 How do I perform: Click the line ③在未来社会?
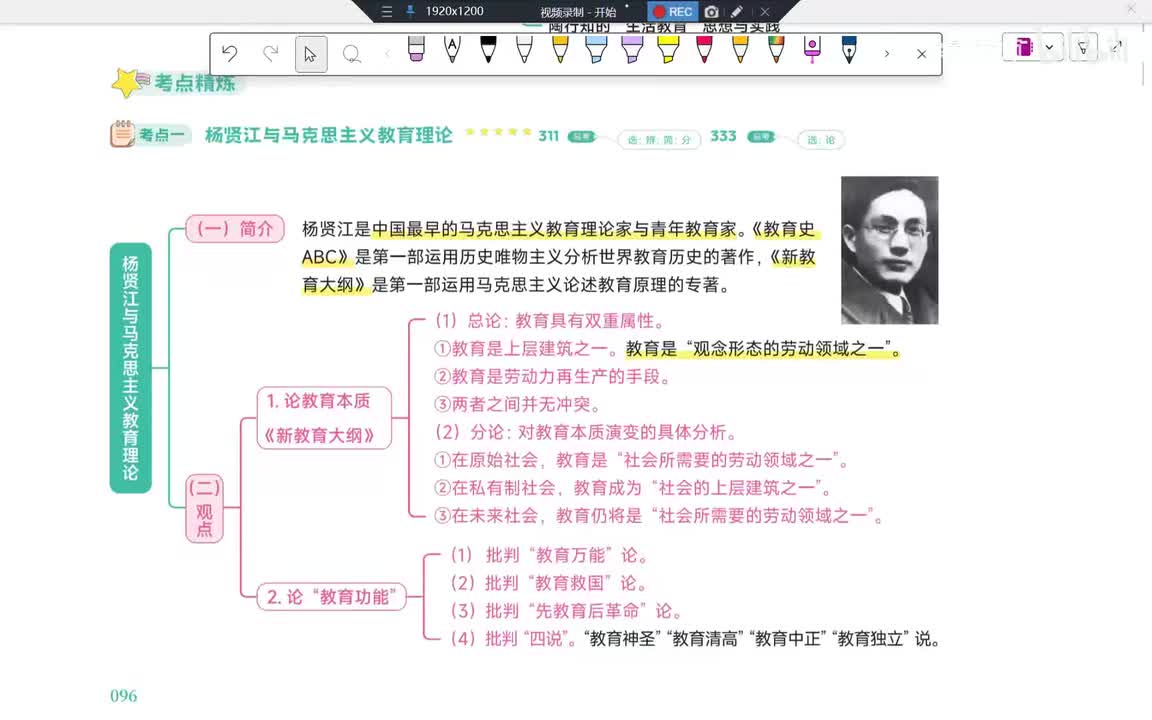click(659, 516)
